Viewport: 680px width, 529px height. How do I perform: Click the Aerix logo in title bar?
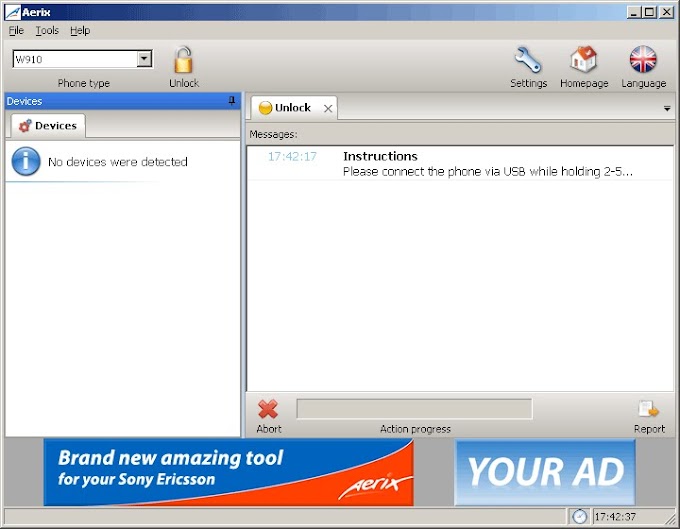(12, 12)
